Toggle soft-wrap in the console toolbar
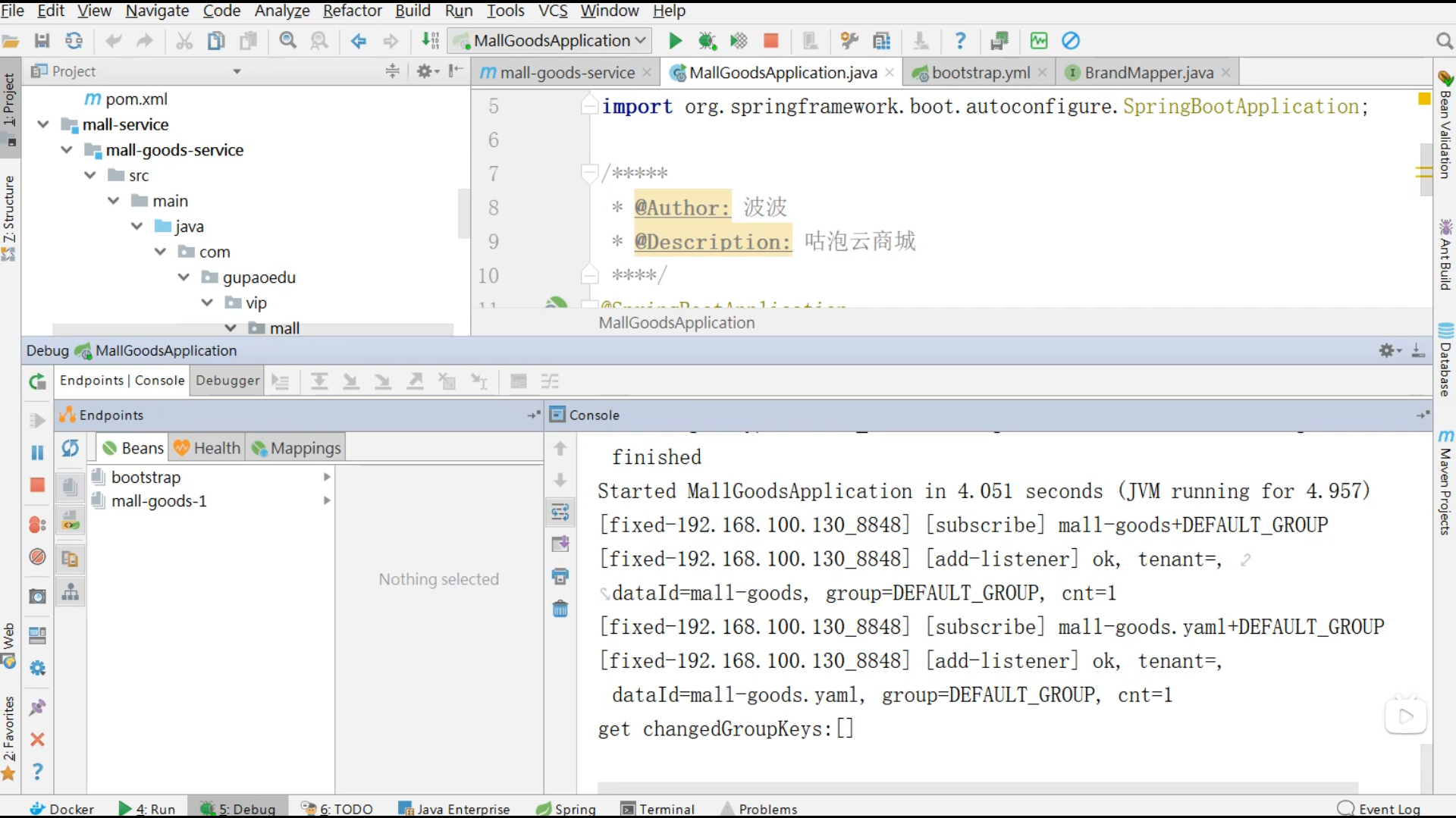This screenshot has height=818, width=1456. tap(560, 513)
